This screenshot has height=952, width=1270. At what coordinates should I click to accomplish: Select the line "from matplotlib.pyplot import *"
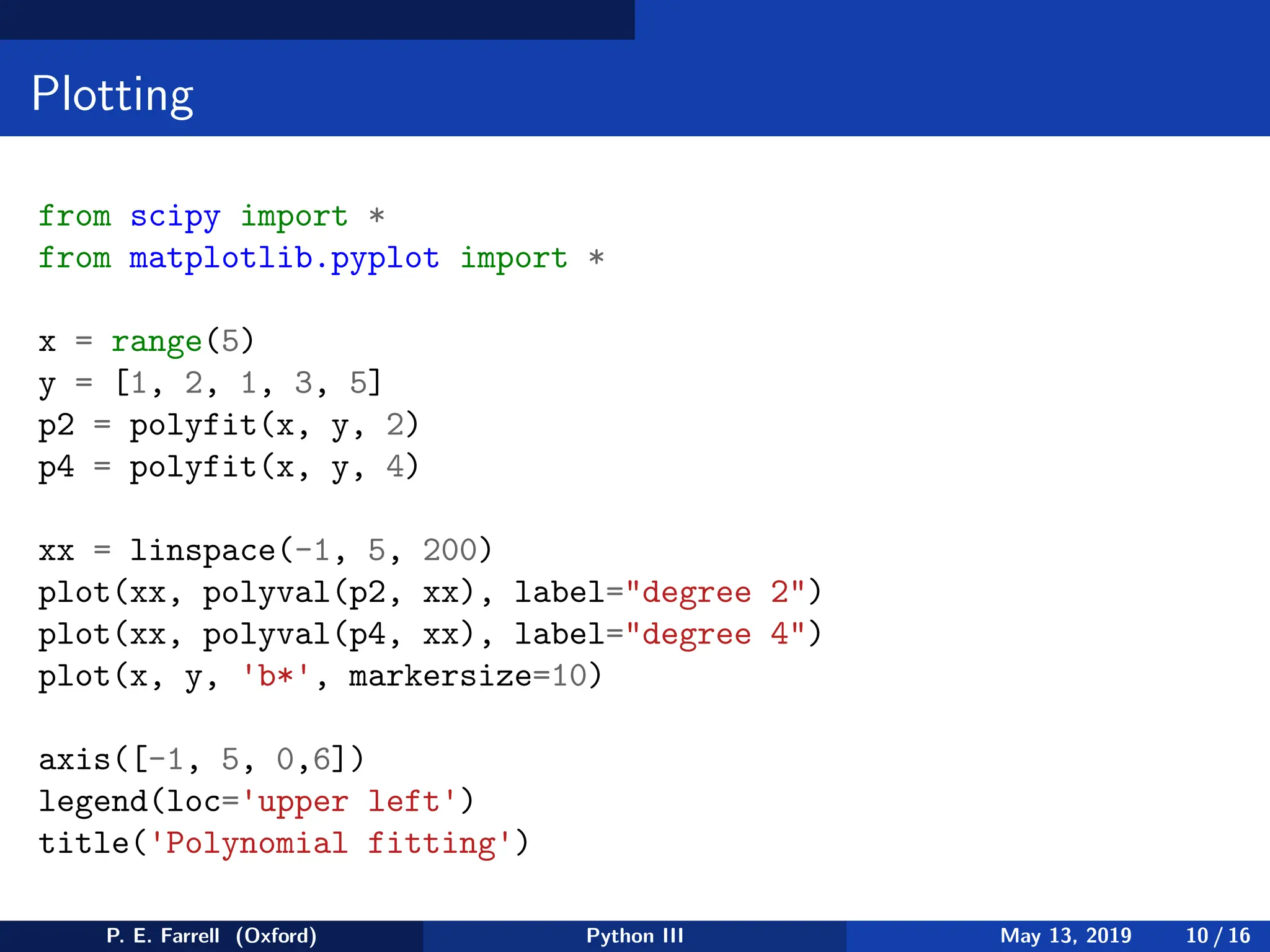(x=321, y=258)
